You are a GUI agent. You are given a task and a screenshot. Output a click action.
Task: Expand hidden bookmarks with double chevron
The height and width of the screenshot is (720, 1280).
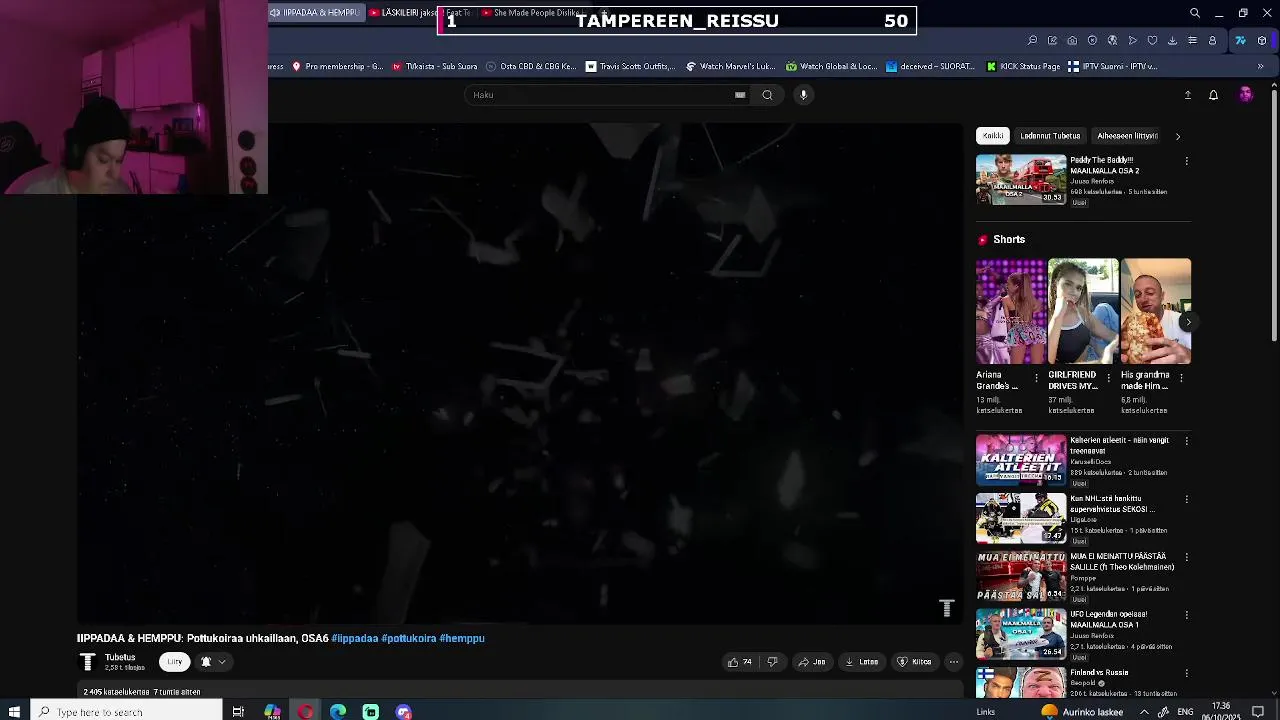tap(1261, 67)
